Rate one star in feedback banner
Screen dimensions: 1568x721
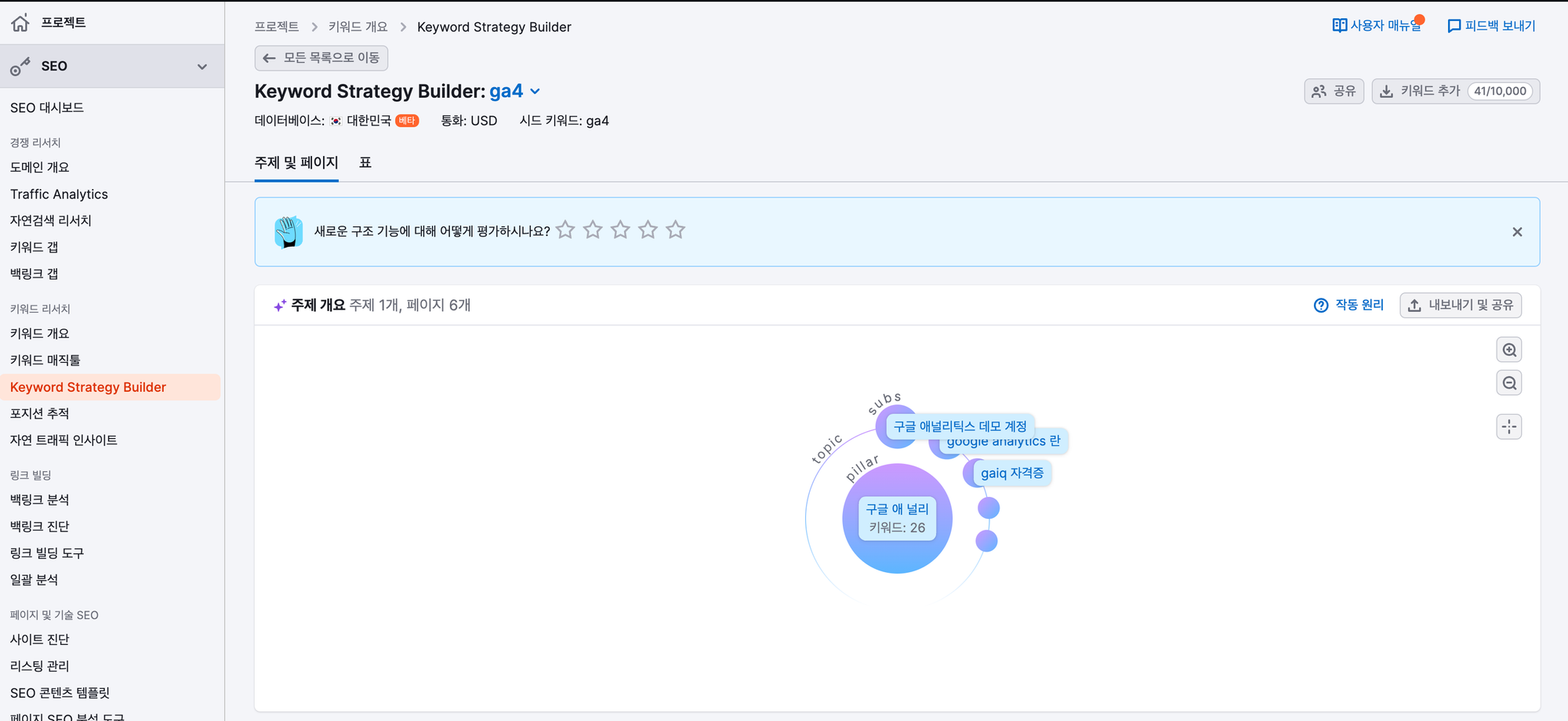point(565,230)
